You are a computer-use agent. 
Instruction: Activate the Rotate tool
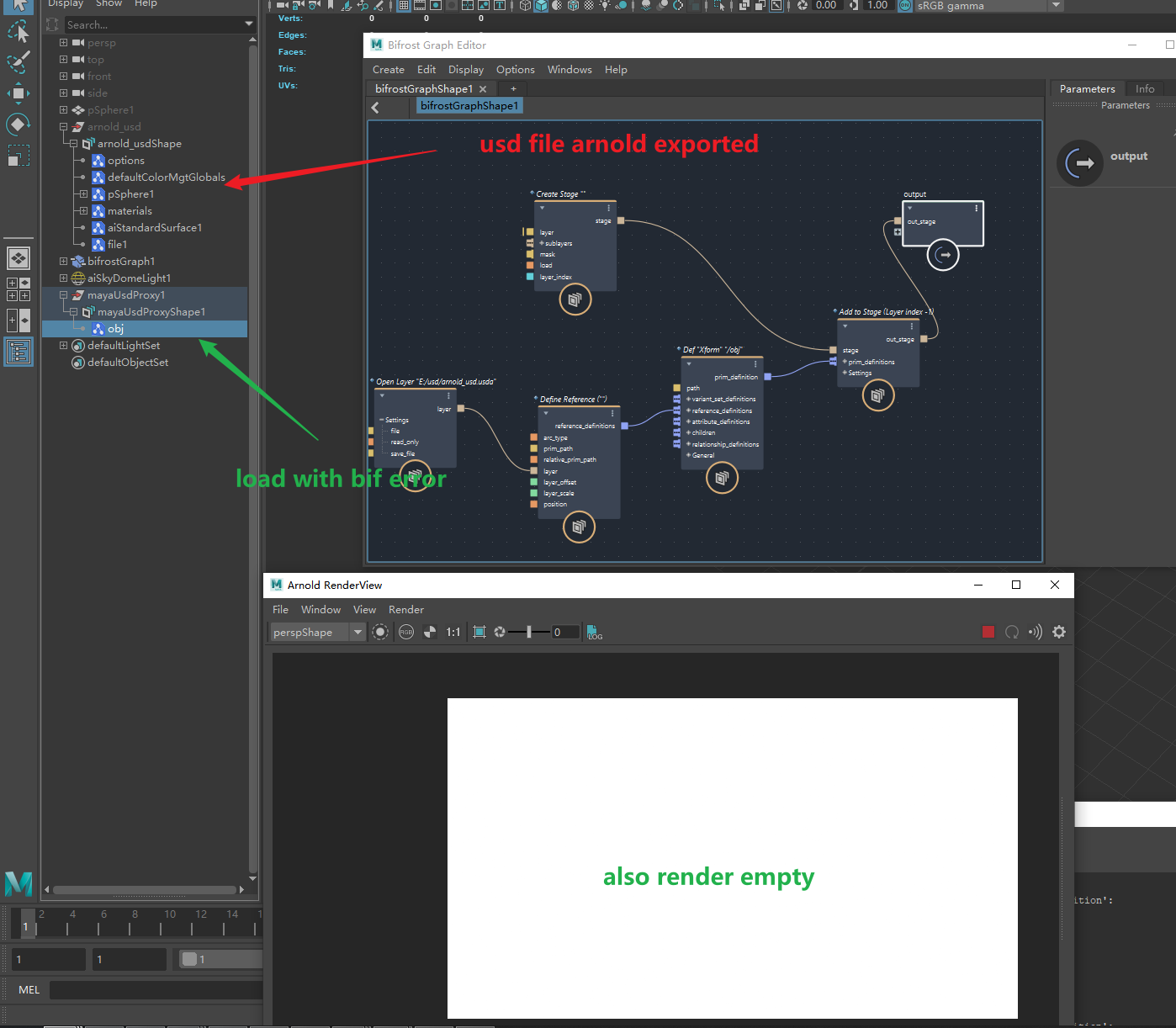click(x=19, y=124)
